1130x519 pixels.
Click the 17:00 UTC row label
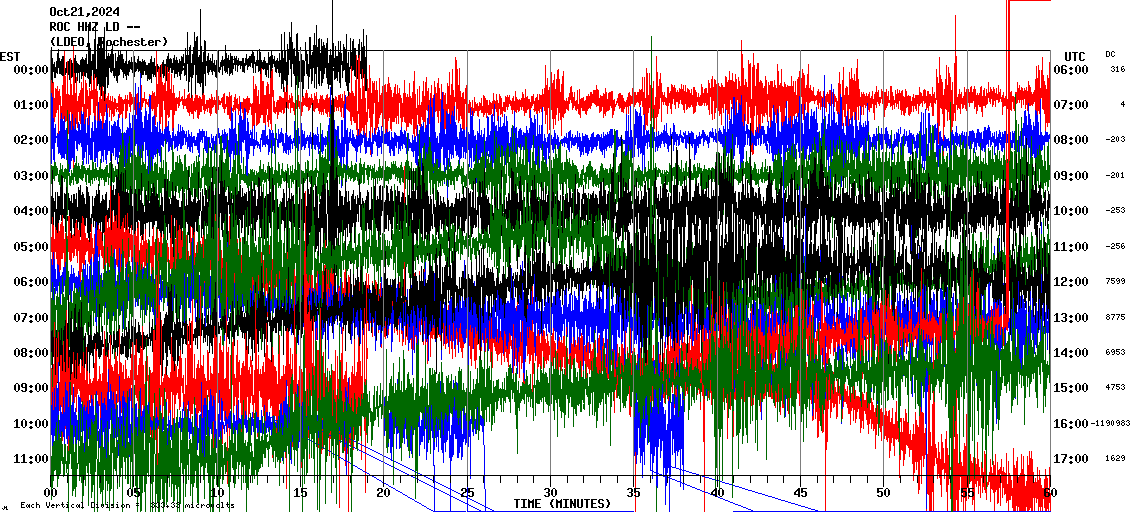pos(1071,459)
